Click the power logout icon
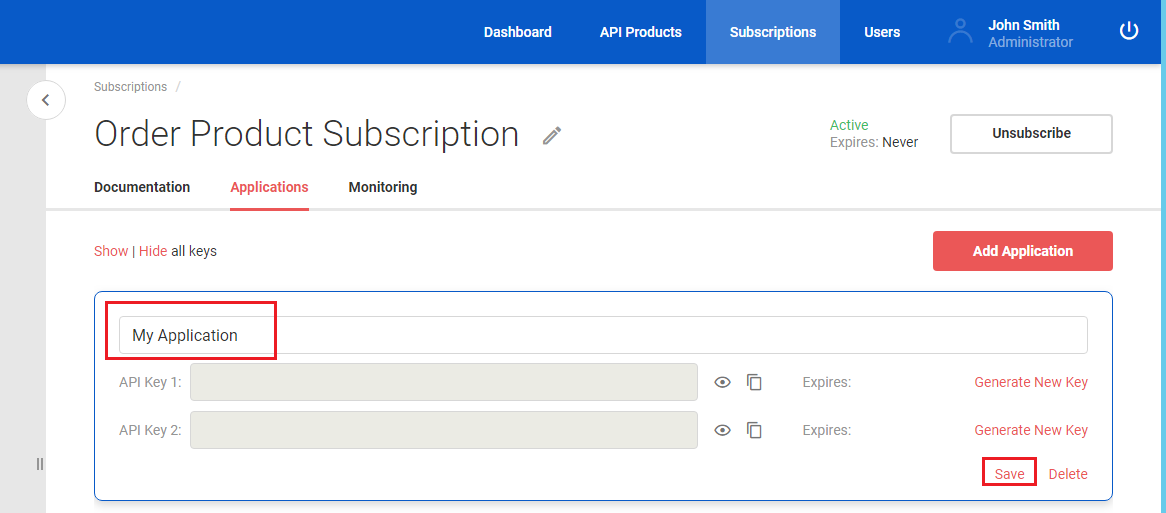The height and width of the screenshot is (513, 1166). tap(1129, 31)
